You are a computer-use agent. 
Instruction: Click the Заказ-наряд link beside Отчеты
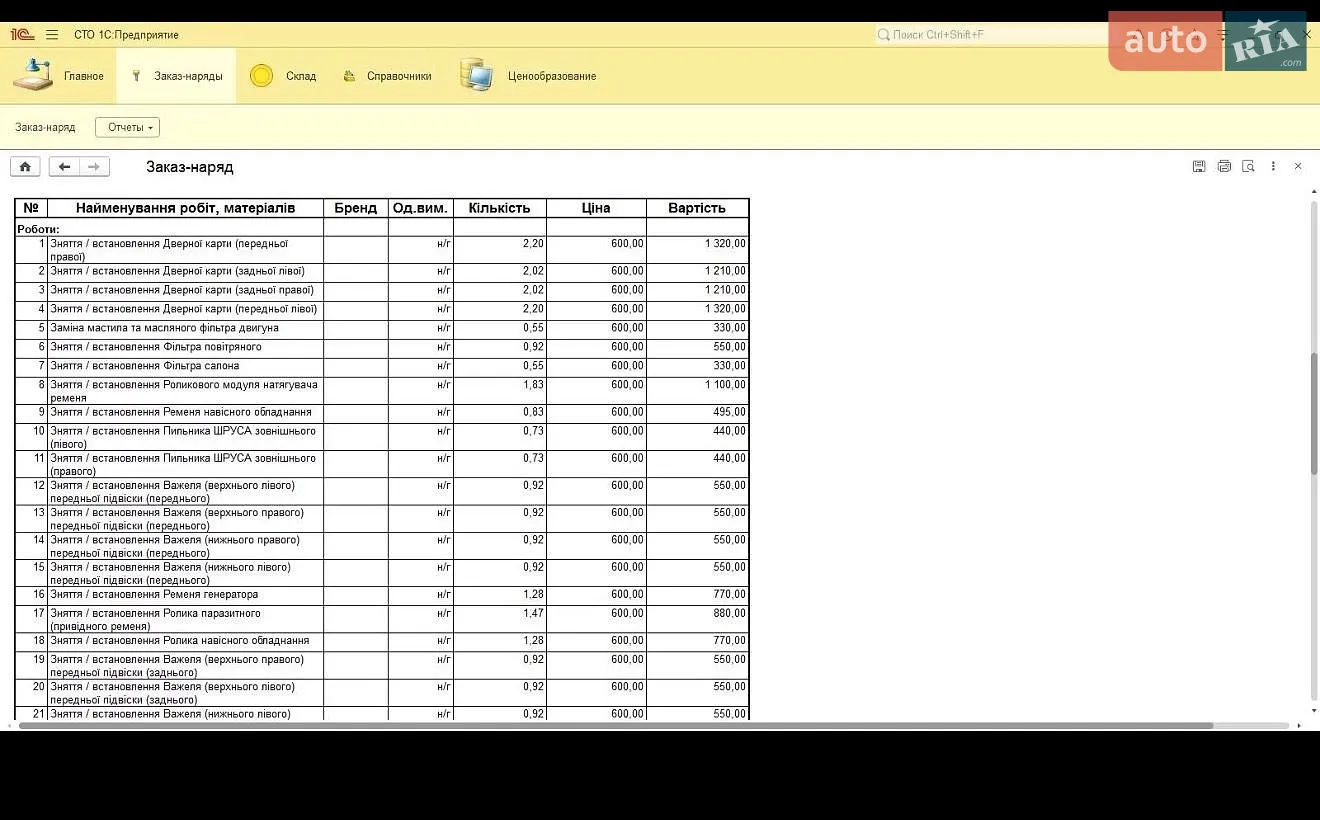click(45, 127)
